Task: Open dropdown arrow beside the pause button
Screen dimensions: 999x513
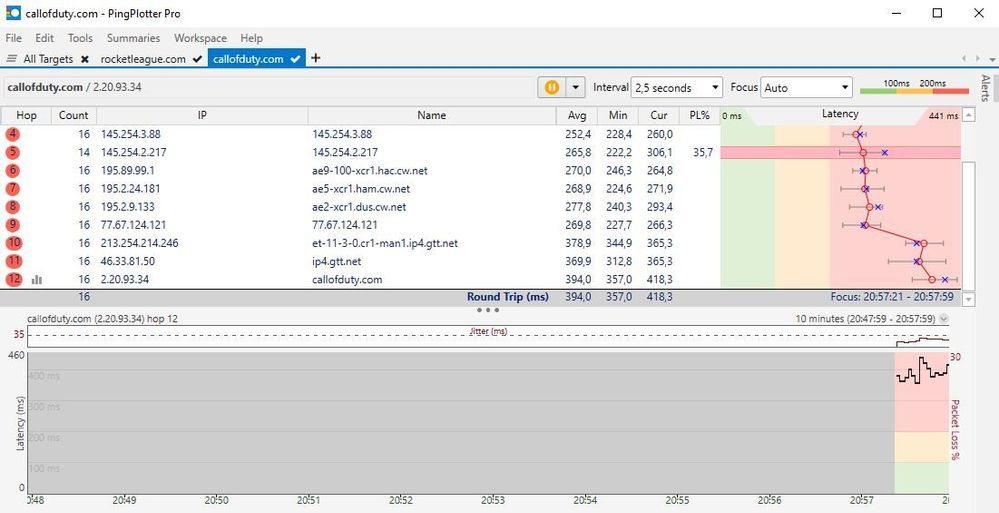Action: tap(576, 87)
